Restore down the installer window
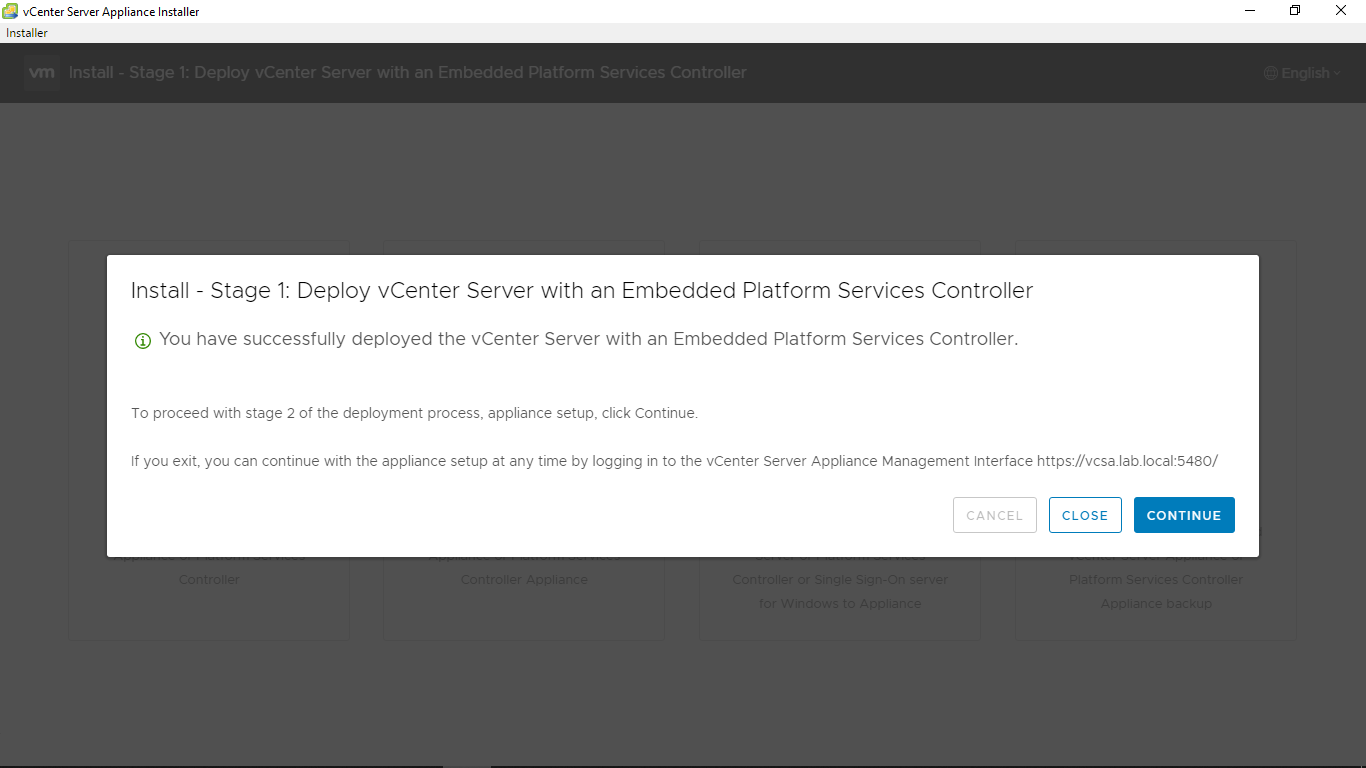The image size is (1366, 768). coord(1295,11)
